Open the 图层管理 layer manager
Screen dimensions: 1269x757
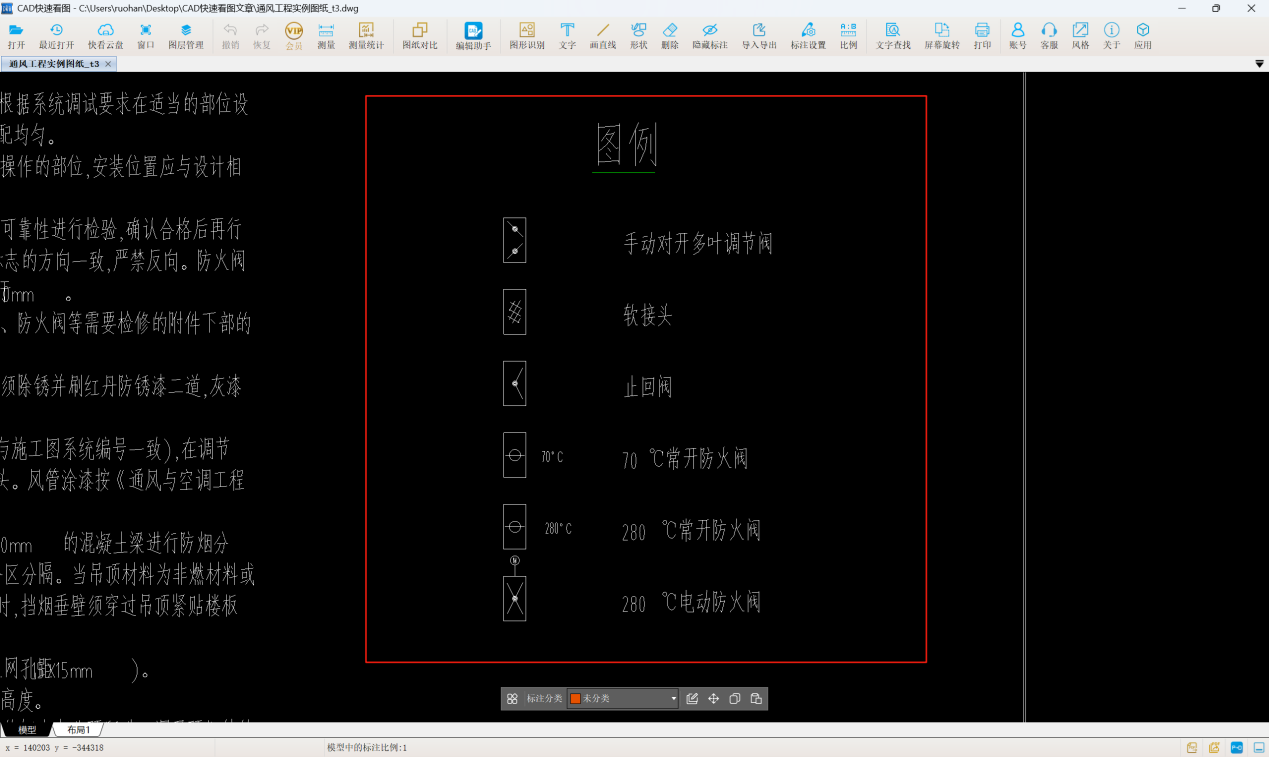coord(185,36)
